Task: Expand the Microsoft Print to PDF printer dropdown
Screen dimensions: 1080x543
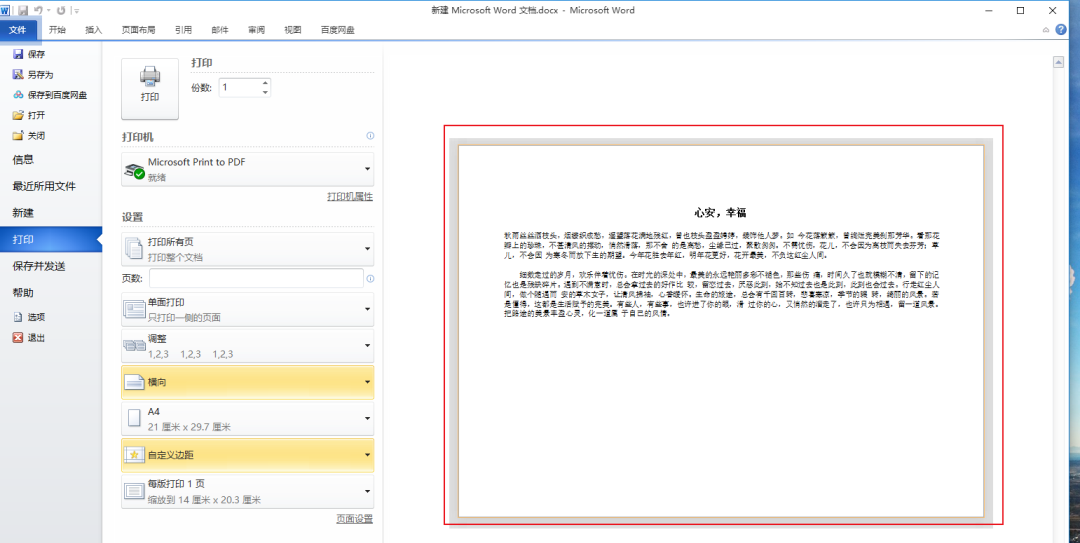Action: [x=367, y=169]
